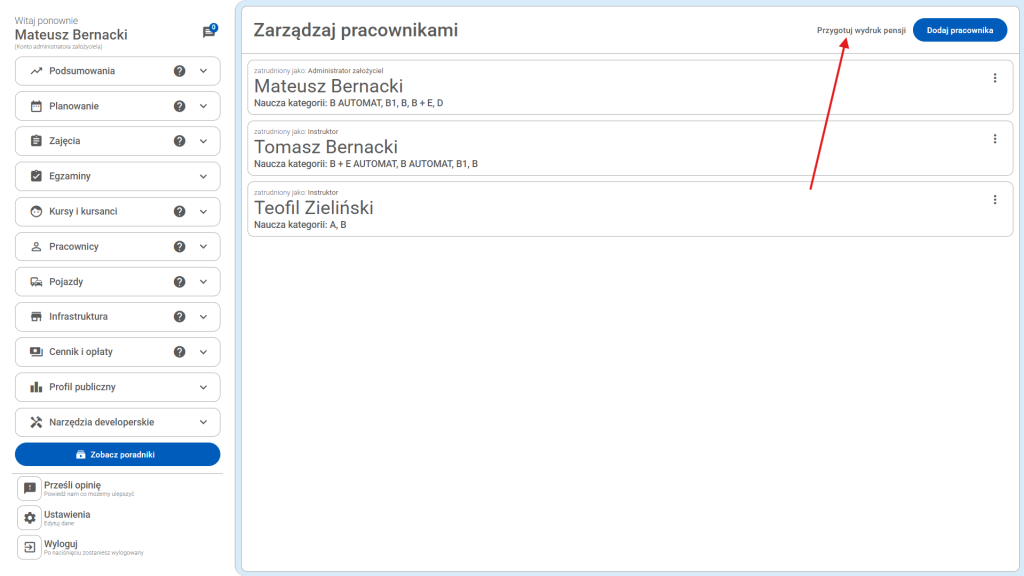Viewport: 1024px width, 576px height.
Task: Click Przygotuj wydruk pensji link
Action: [861, 30]
